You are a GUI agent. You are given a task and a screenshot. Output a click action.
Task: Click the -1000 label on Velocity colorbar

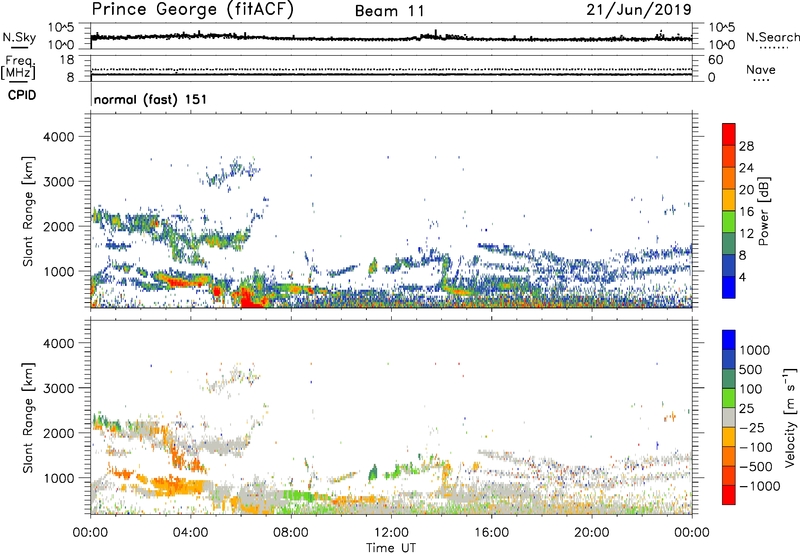click(759, 486)
